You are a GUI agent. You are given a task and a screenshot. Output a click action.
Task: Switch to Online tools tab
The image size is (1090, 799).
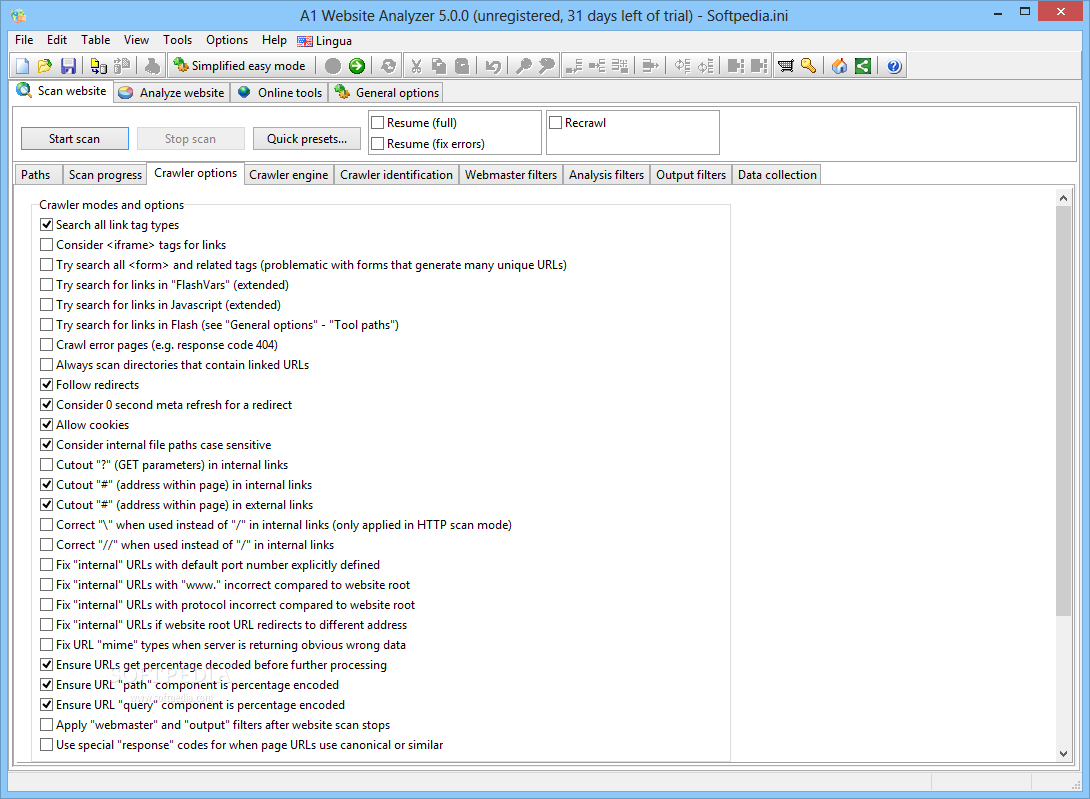tap(279, 92)
